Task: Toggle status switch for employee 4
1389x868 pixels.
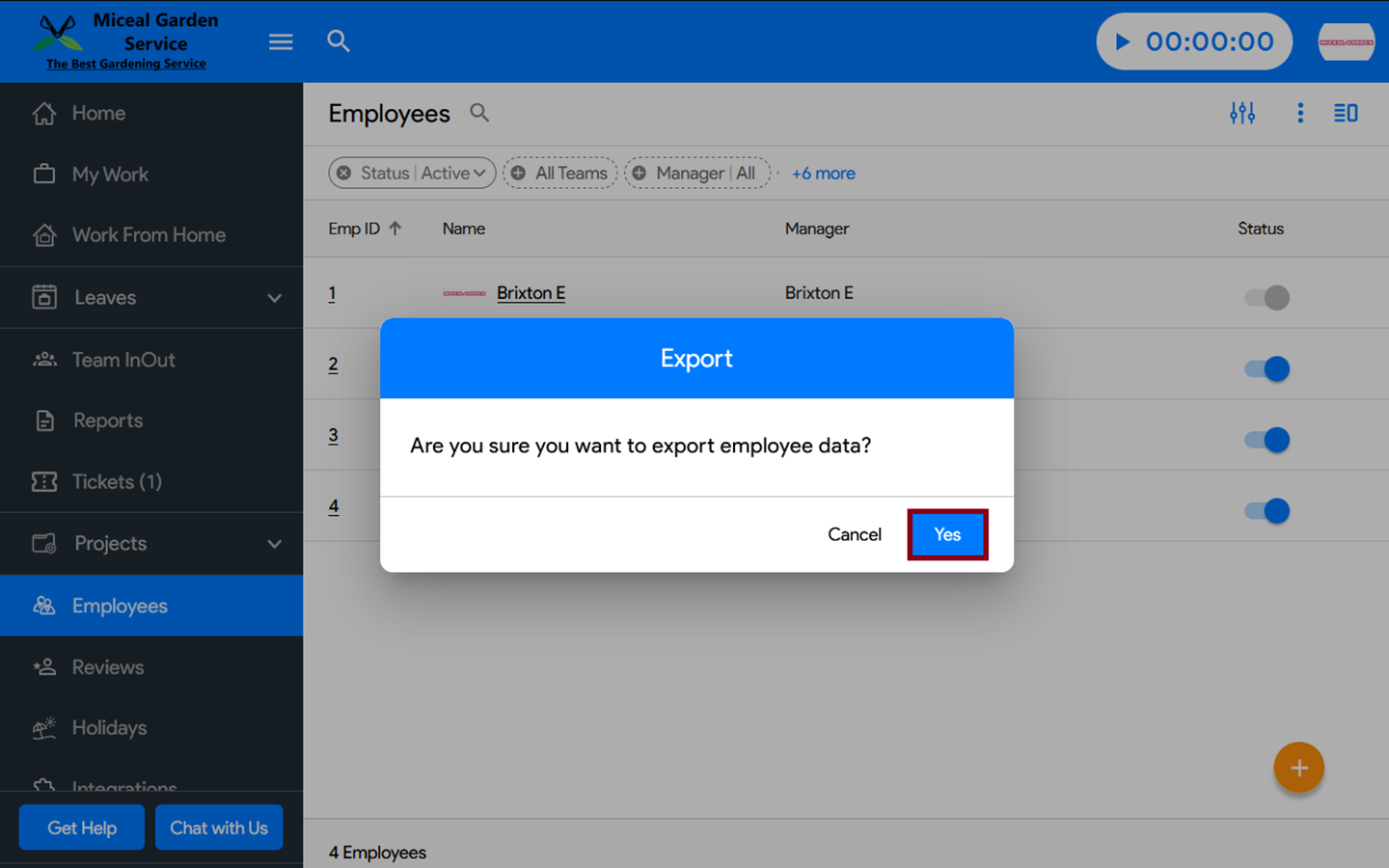Action: click(1266, 510)
